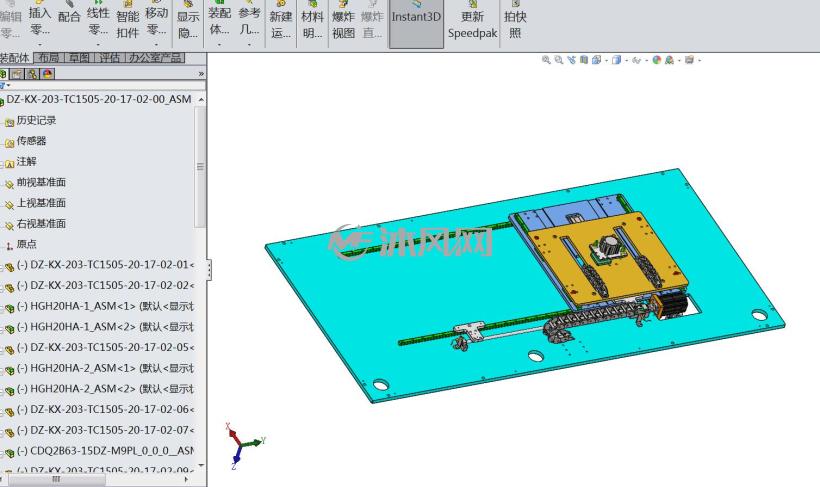
Task: Expand the panel tabs chevron »
Action: coord(201,74)
